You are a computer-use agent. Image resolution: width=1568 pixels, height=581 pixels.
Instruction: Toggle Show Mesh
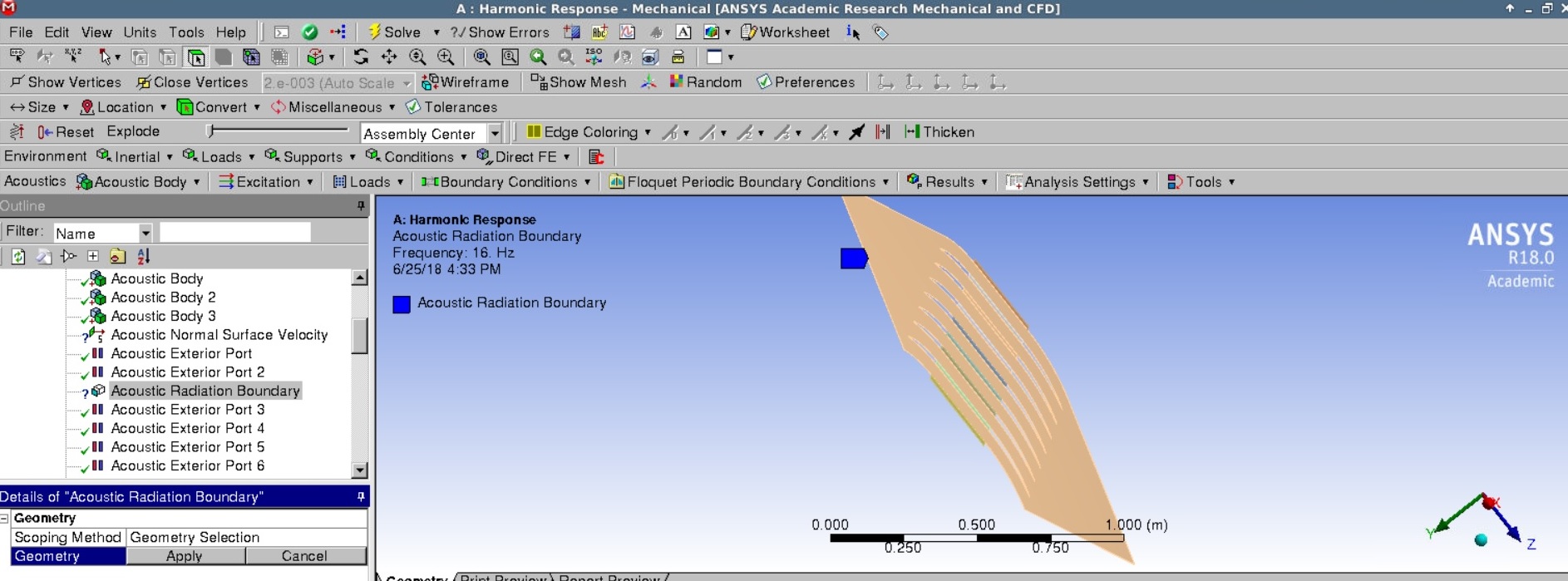[579, 82]
